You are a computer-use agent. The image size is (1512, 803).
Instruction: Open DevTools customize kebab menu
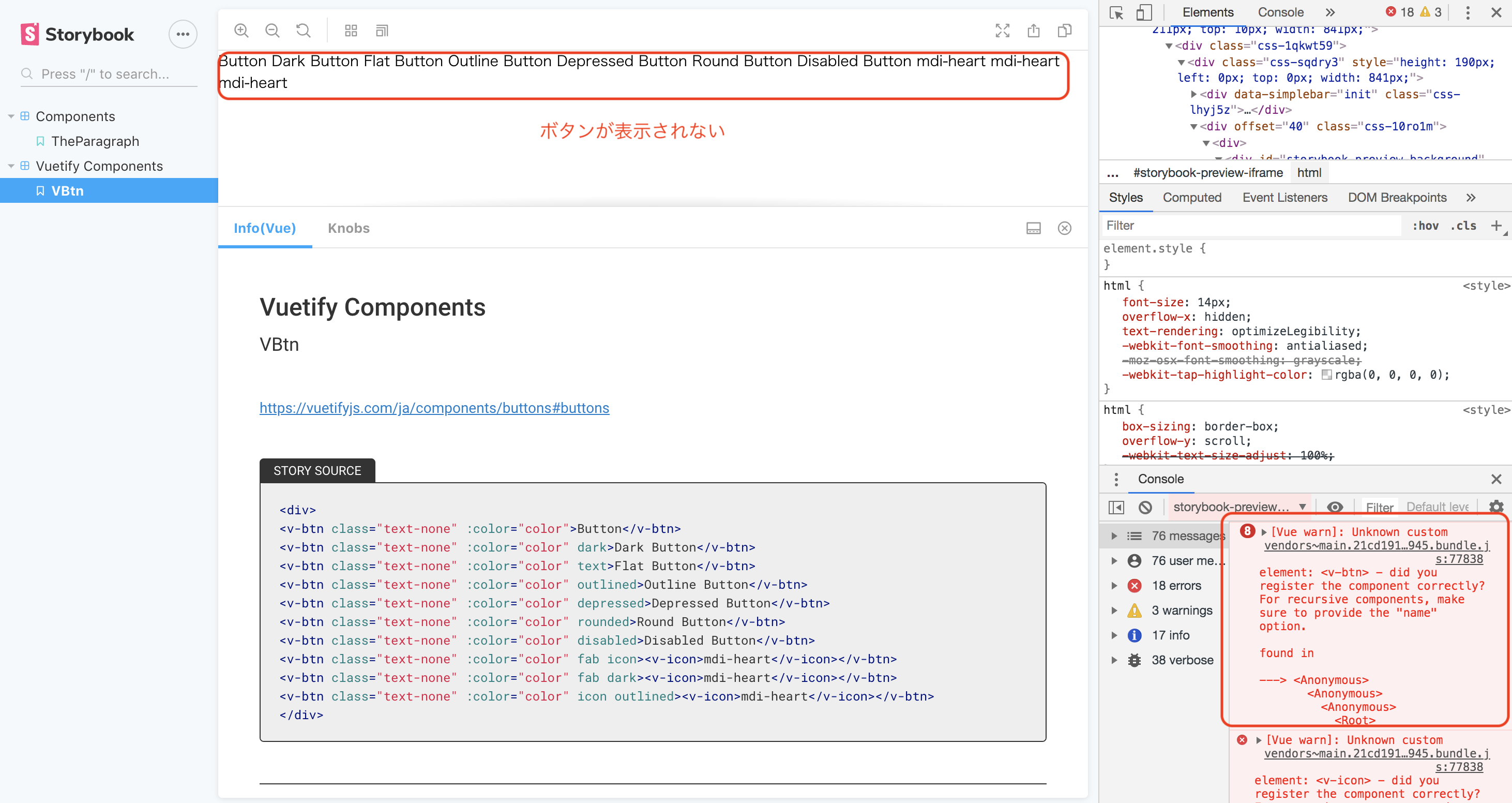click(x=1468, y=12)
